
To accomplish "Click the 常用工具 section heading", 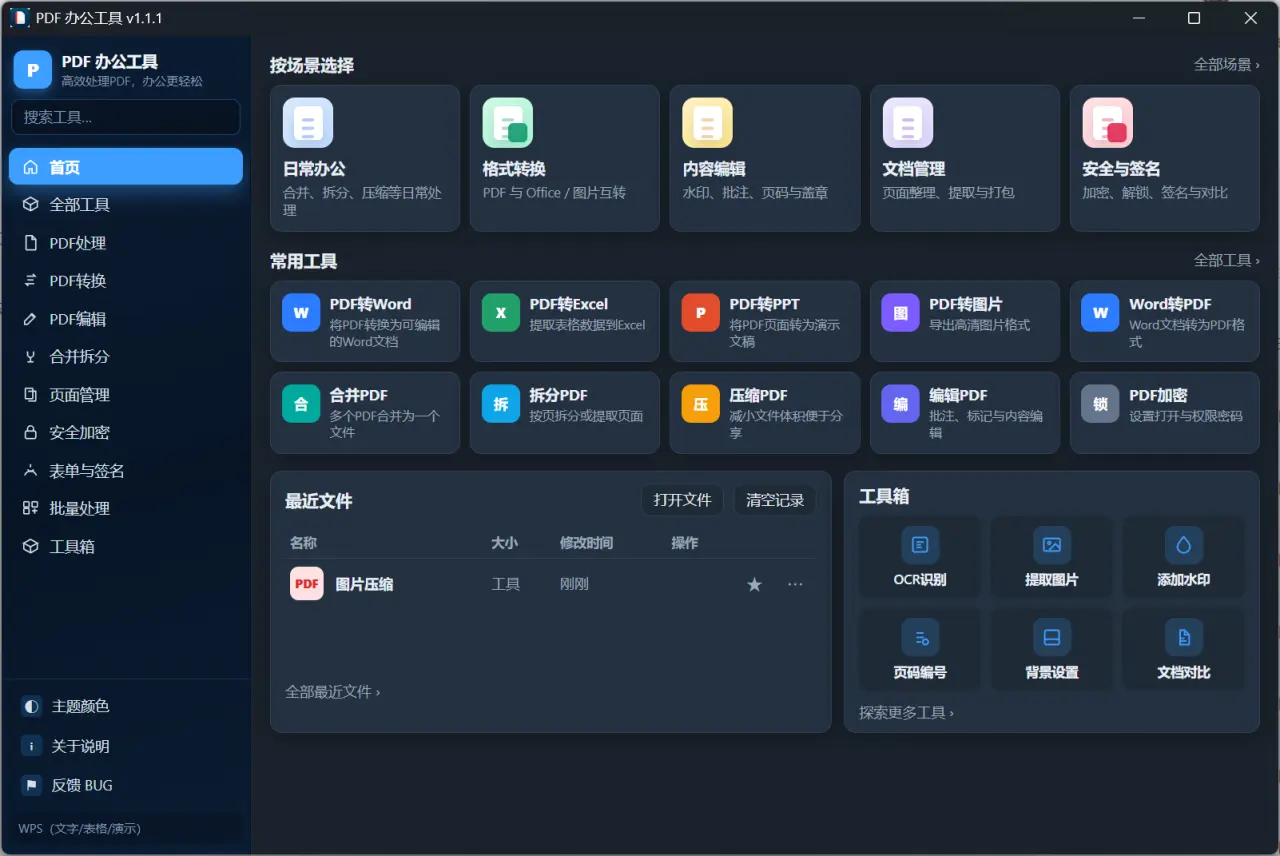I will point(304,262).
